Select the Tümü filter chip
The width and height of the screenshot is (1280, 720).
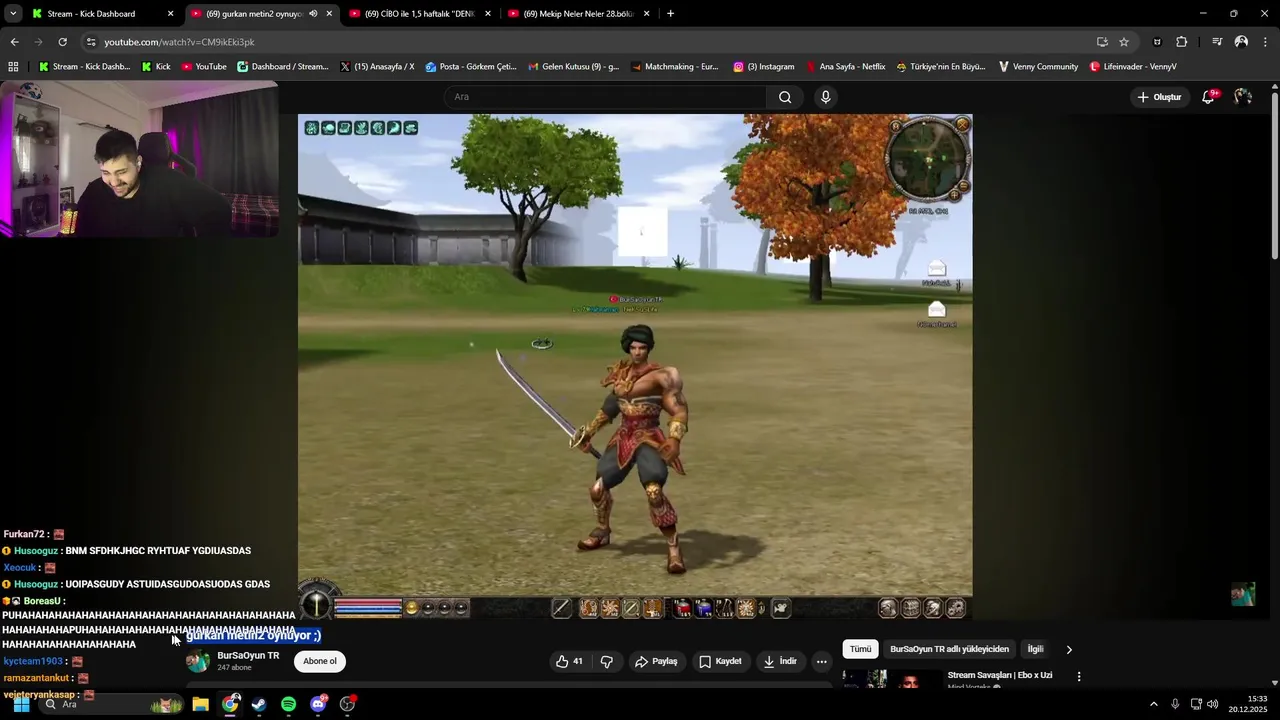(860, 649)
